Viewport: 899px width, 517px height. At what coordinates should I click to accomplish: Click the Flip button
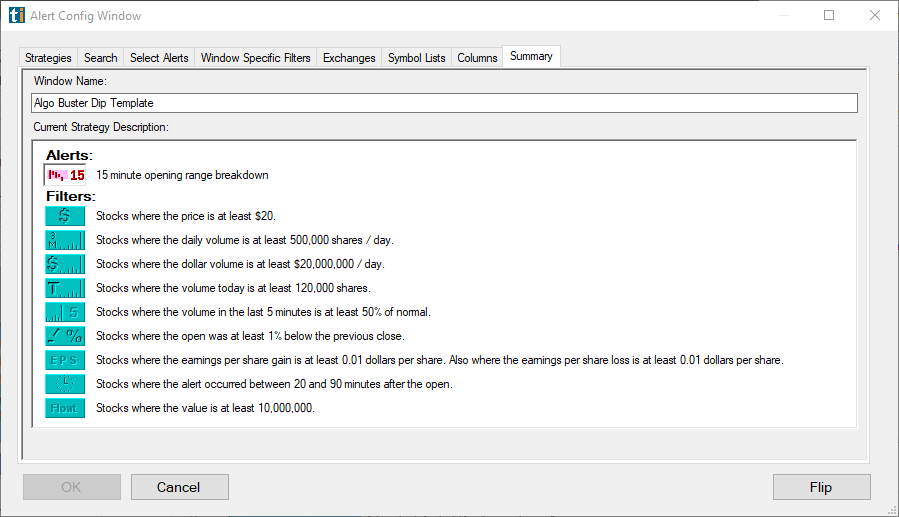click(821, 487)
